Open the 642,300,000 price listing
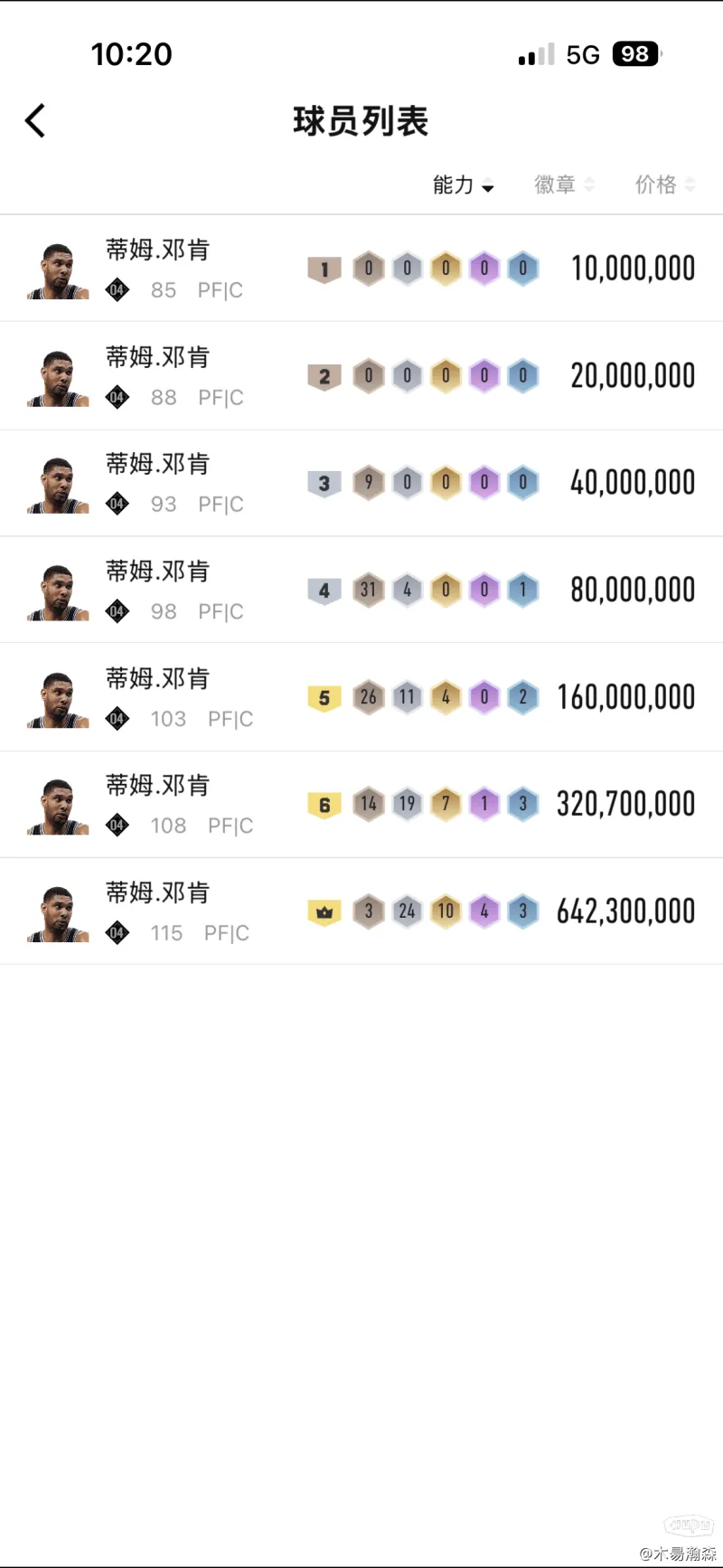 [625, 912]
